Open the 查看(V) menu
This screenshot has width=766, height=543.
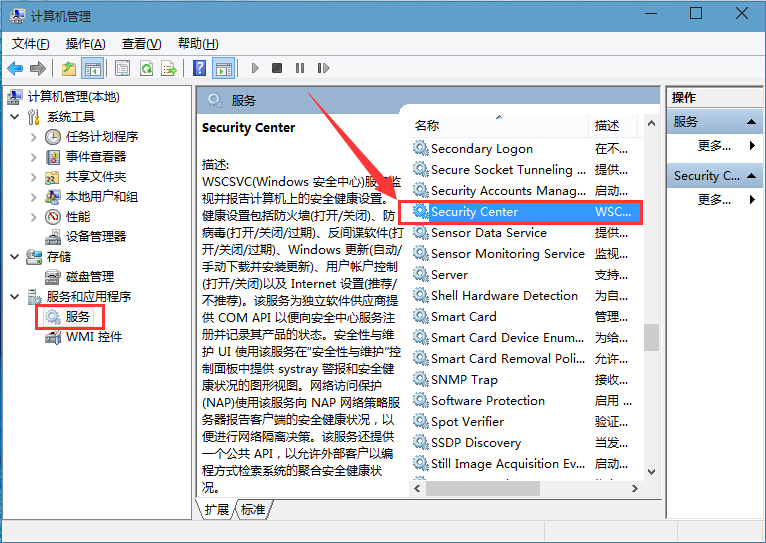[141, 44]
